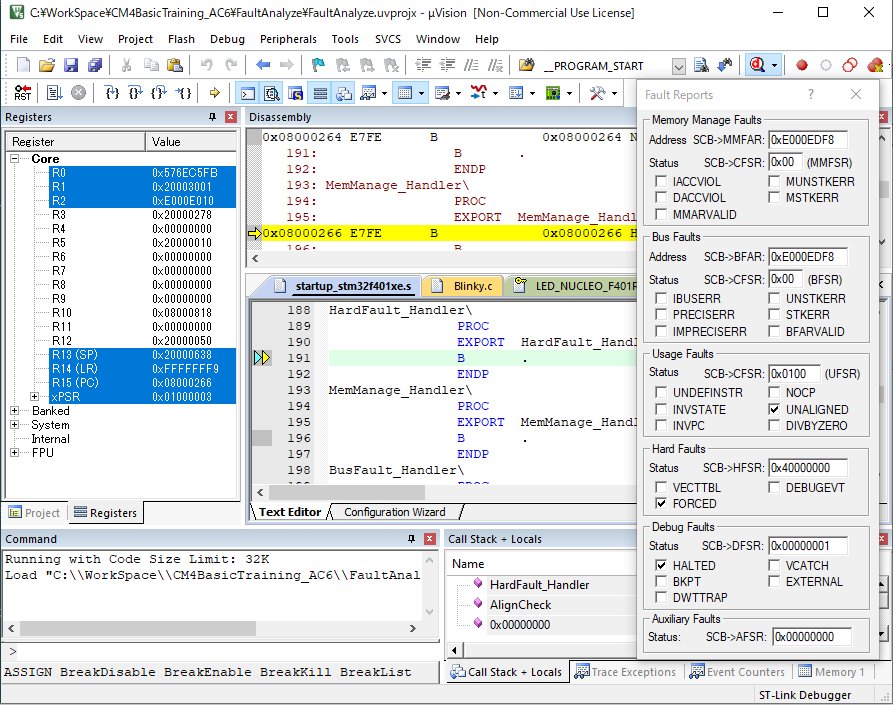The height and width of the screenshot is (705, 893).
Task: Check the PRECISERR bus fault checkbox
Action: [x=661, y=314]
